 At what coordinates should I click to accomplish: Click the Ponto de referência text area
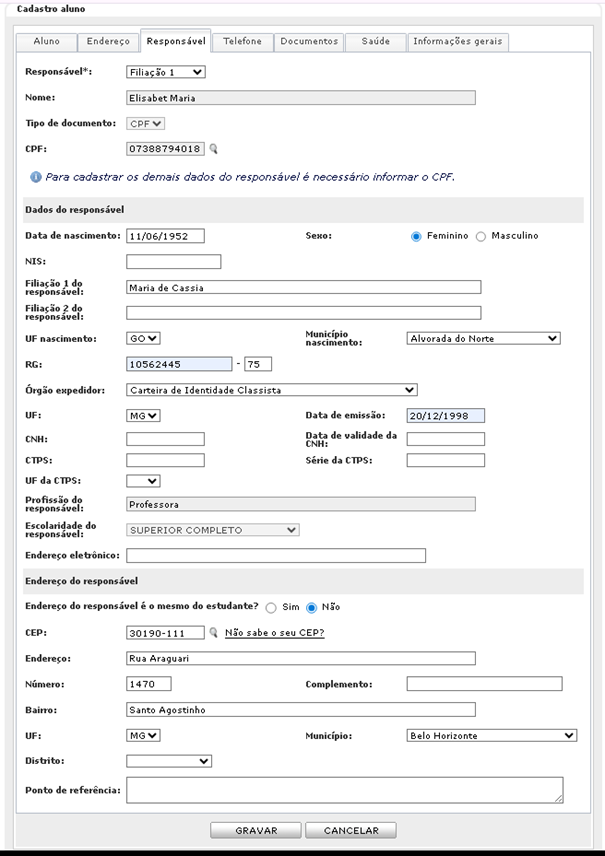point(344,790)
